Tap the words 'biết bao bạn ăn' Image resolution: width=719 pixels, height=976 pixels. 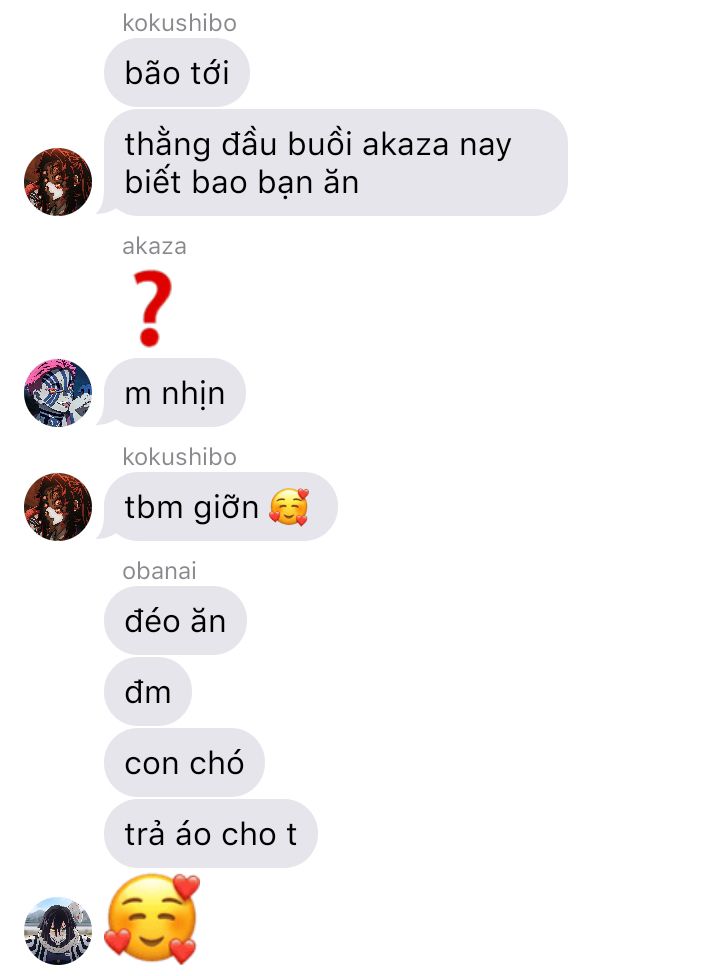click(242, 182)
